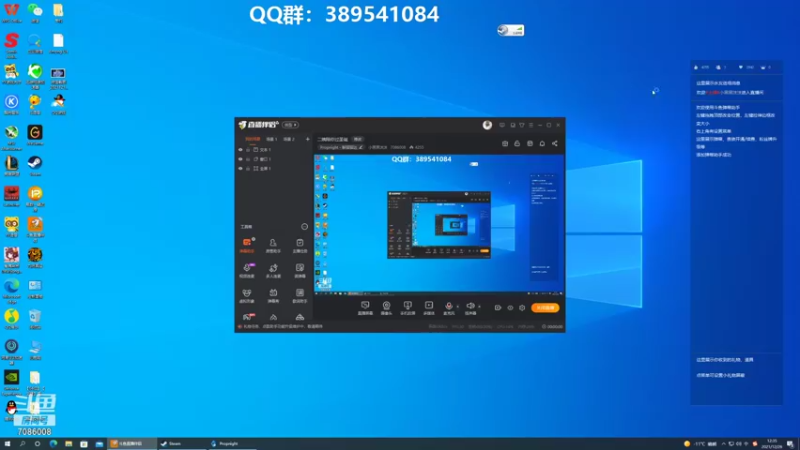Hide the 文本1 layer via eye icon
Viewport: 800px width, 450px height.
[240, 150]
